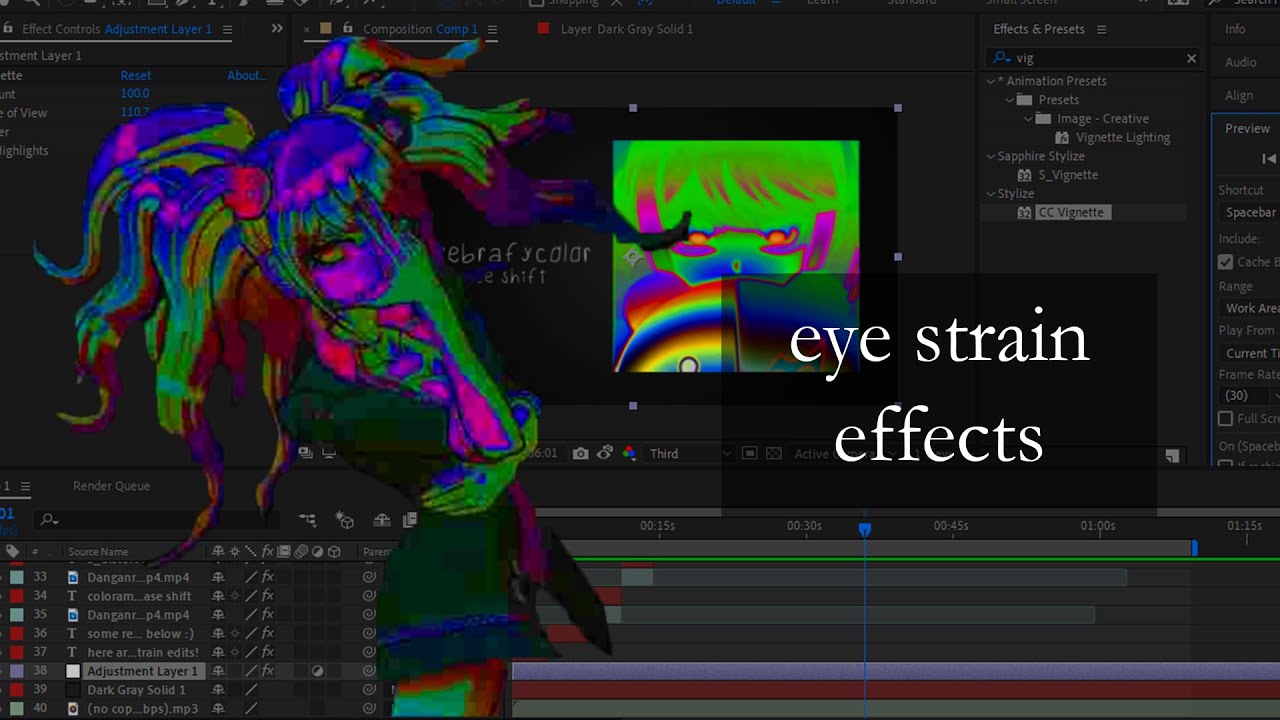
Task: Click the Draft 3D icon in timeline
Action: pos(345,520)
